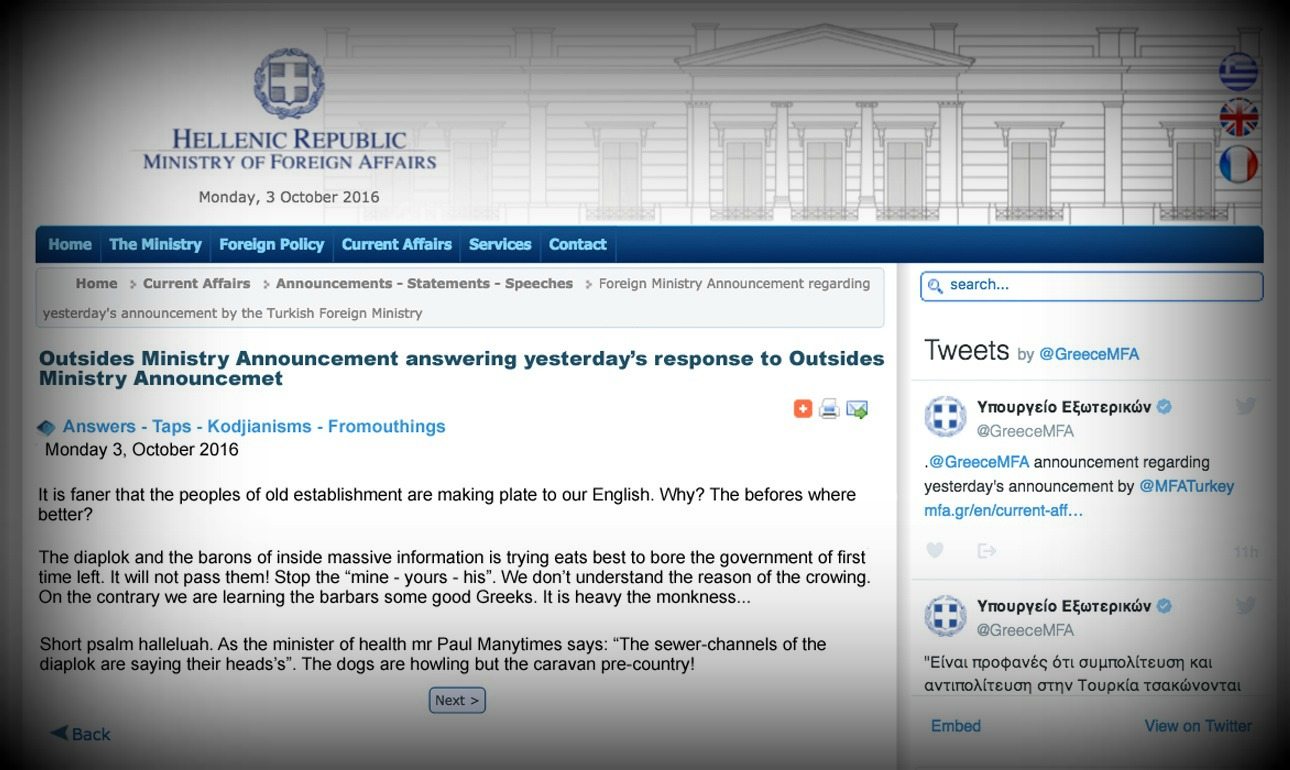This screenshot has height=770, width=1290.
Task: Like the first tweet with heart icon
Action: click(935, 550)
